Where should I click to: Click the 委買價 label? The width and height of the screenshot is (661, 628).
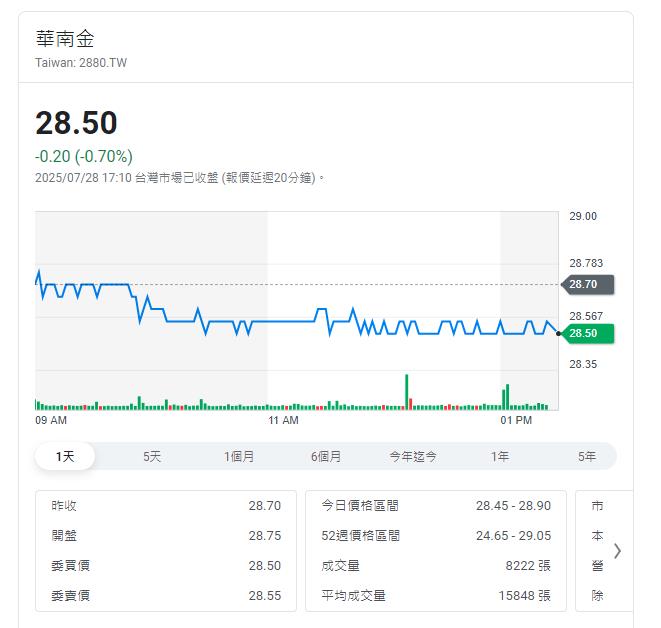(71, 566)
